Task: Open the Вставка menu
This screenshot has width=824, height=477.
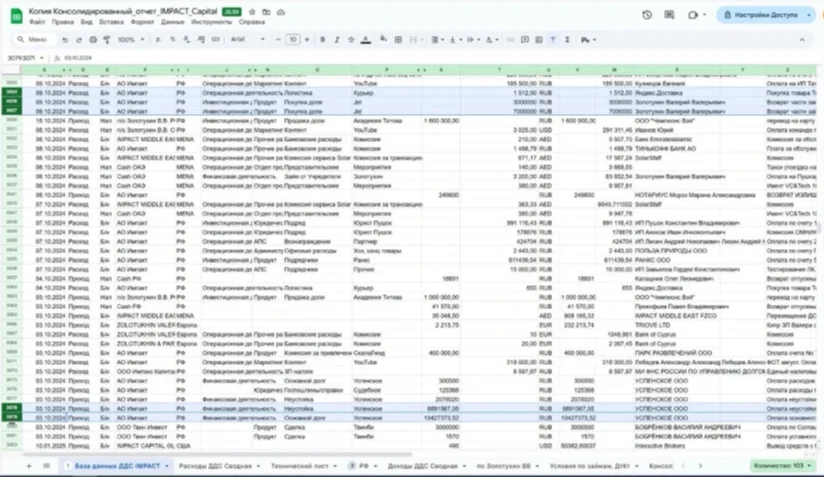Action: point(111,22)
